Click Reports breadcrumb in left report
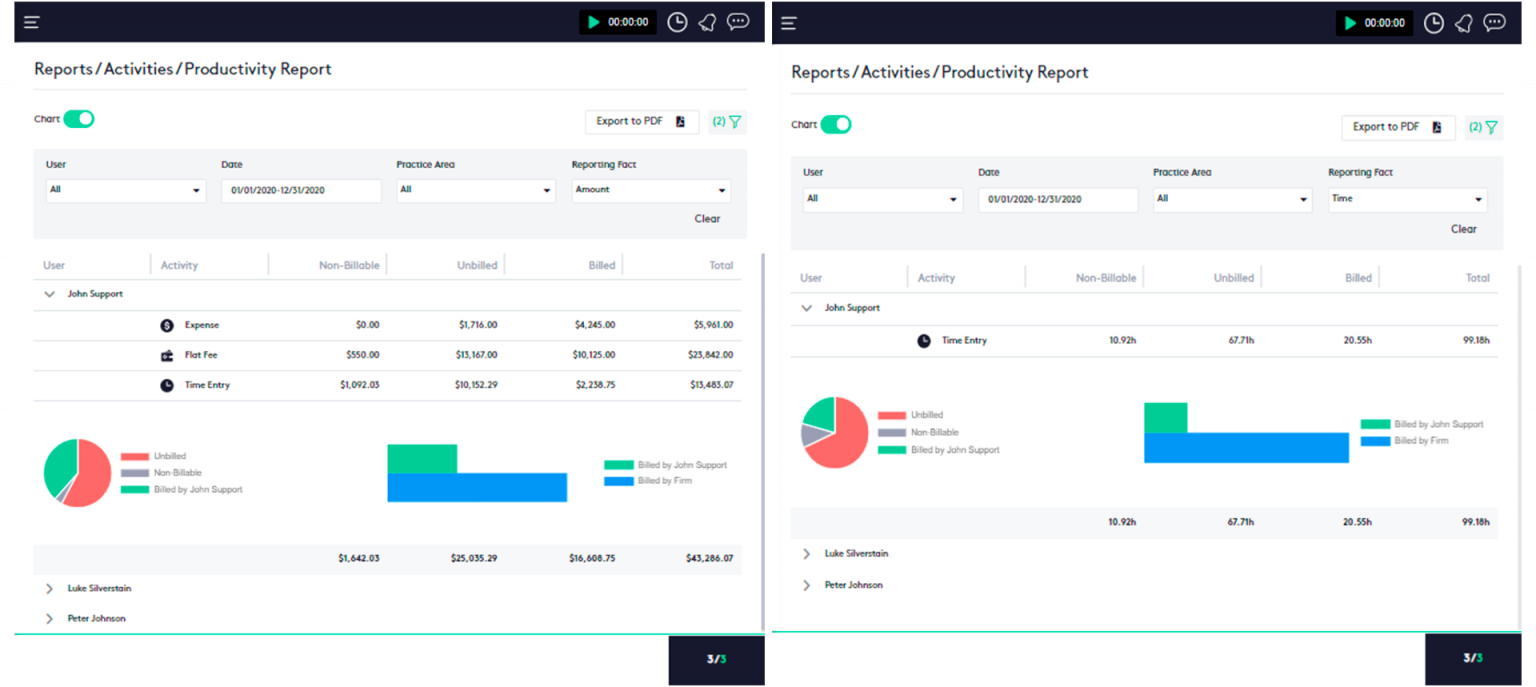 point(65,69)
